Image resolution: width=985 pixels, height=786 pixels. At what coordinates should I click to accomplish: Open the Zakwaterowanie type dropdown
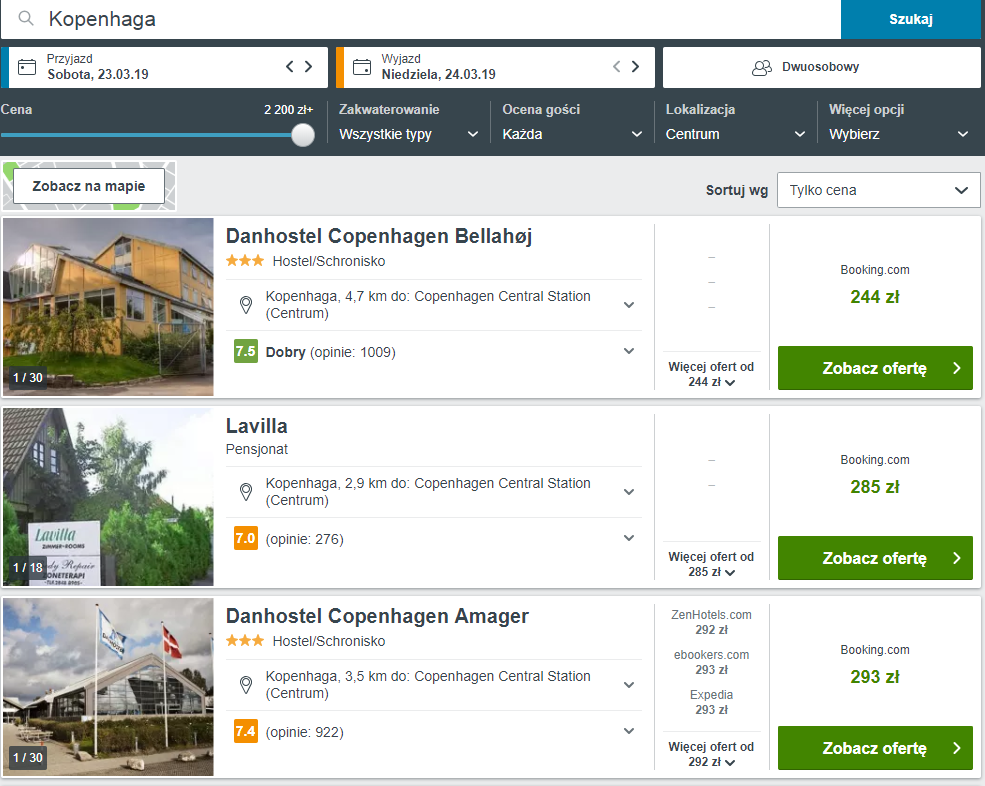pyautogui.click(x=409, y=134)
